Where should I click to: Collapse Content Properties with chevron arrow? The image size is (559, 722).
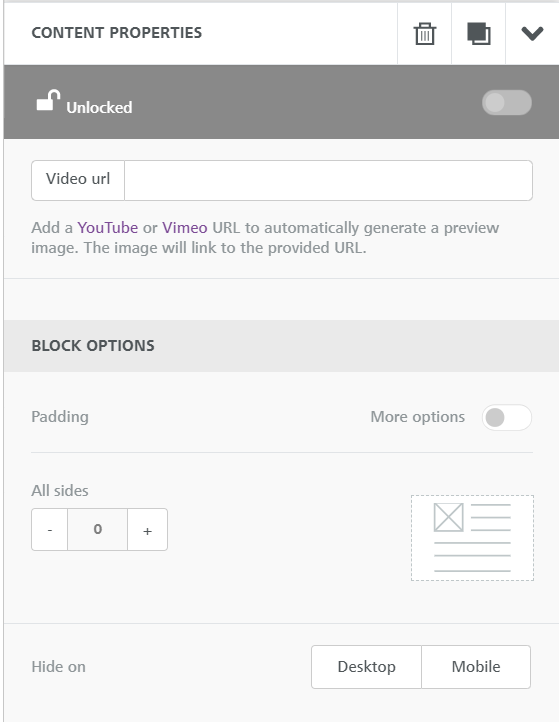[x=532, y=33]
